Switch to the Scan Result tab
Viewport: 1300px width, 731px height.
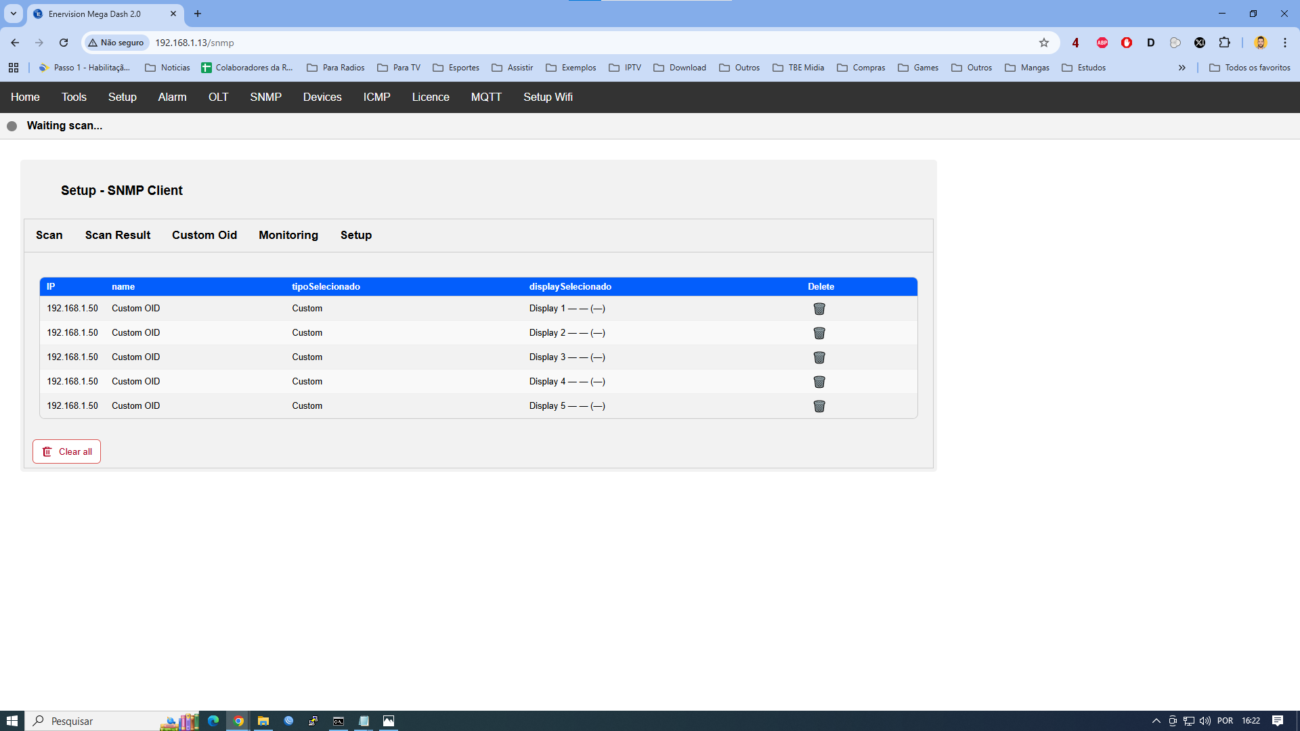click(117, 235)
